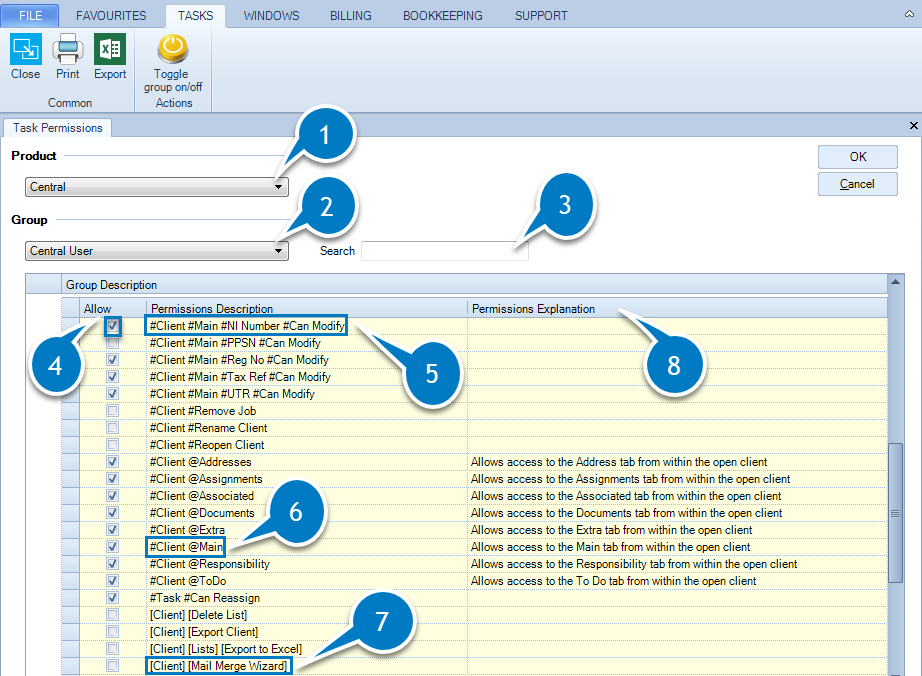
Task: Uncheck Allow for #Client @Associated
Action: click(x=112, y=496)
